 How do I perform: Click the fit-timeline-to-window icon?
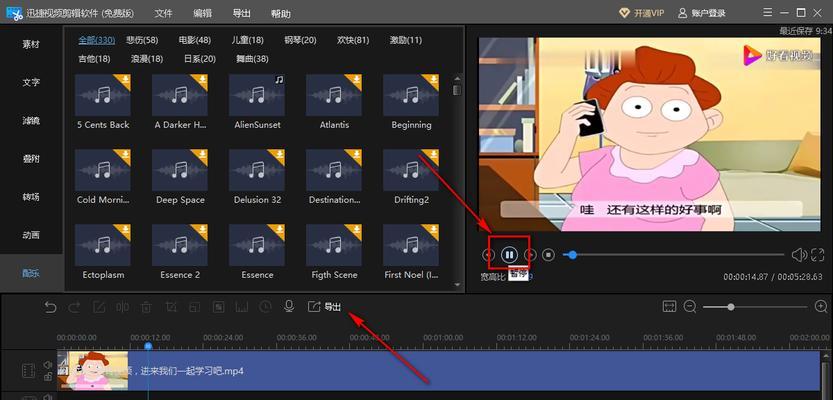[x=669, y=307]
